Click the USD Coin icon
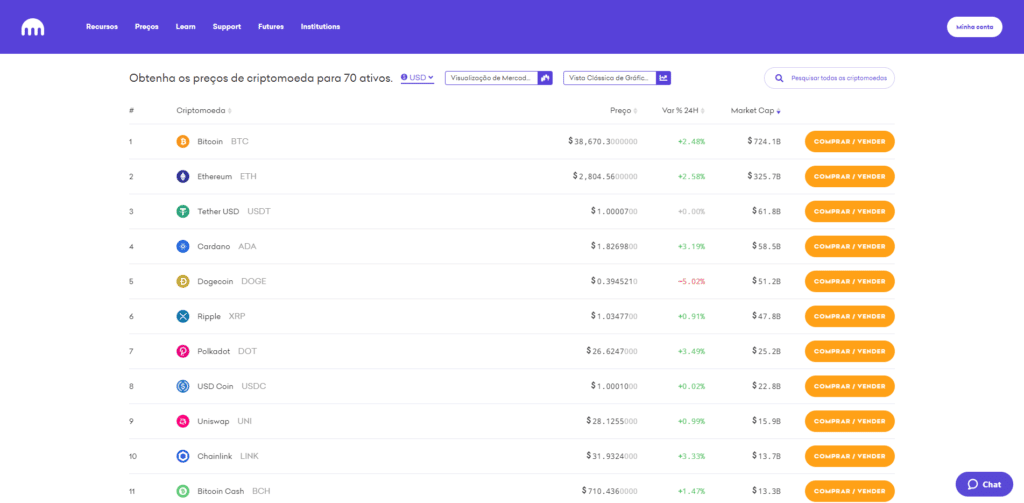The width and height of the screenshot is (1024, 503). [183, 386]
